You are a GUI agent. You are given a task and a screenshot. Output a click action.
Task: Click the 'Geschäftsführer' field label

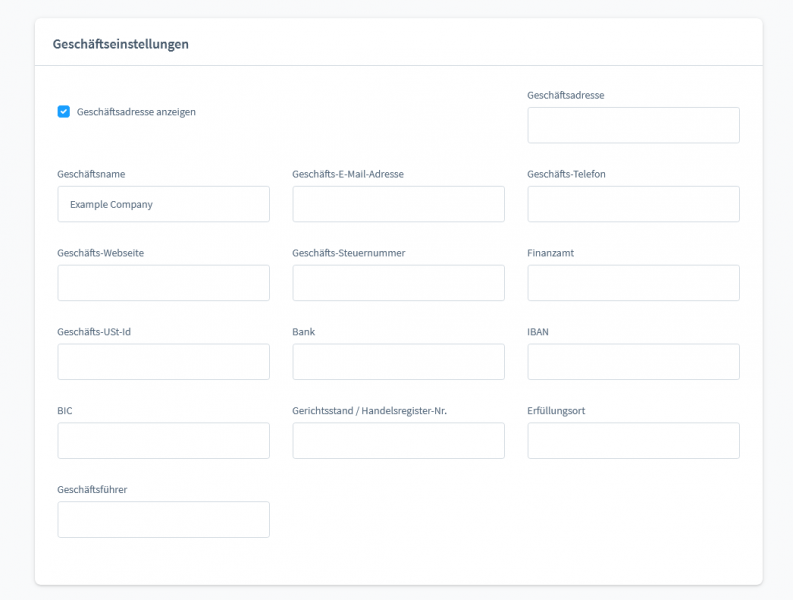pos(92,490)
